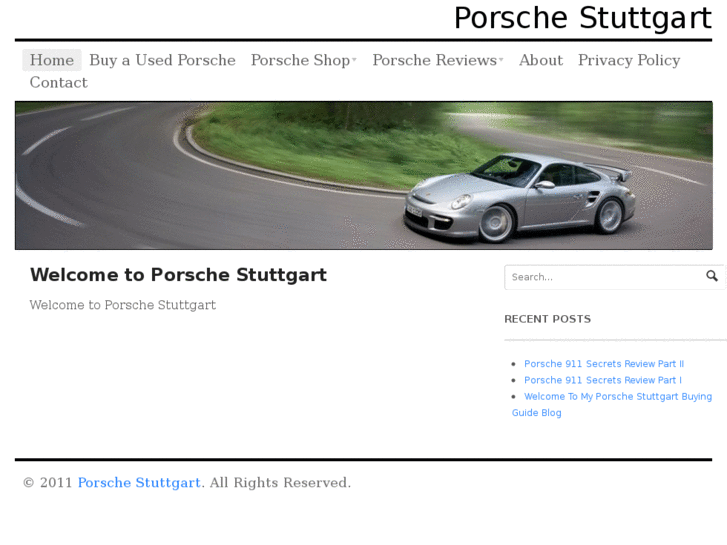Open Porsche 911 Secrets Review Part II
The width and height of the screenshot is (727, 545).
[x=604, y=364]
